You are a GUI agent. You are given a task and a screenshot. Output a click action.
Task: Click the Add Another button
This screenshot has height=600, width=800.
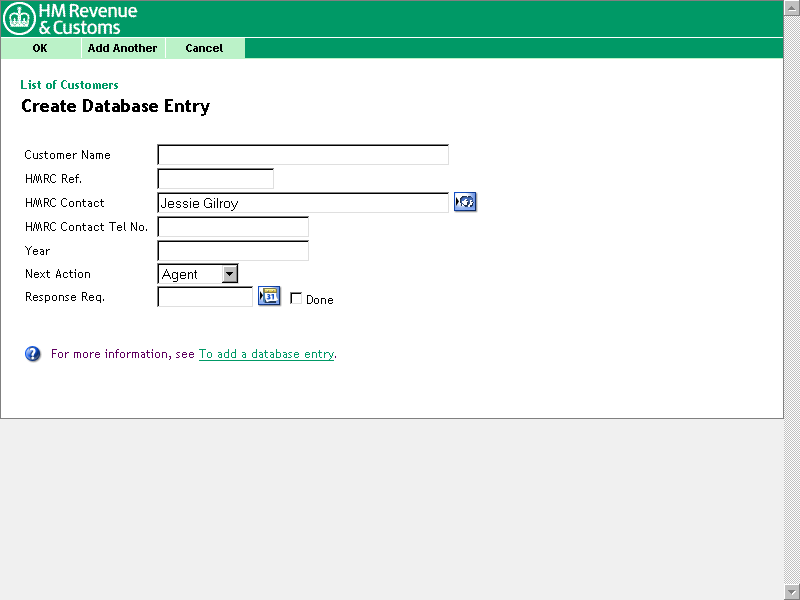click(x=122, y=48)
